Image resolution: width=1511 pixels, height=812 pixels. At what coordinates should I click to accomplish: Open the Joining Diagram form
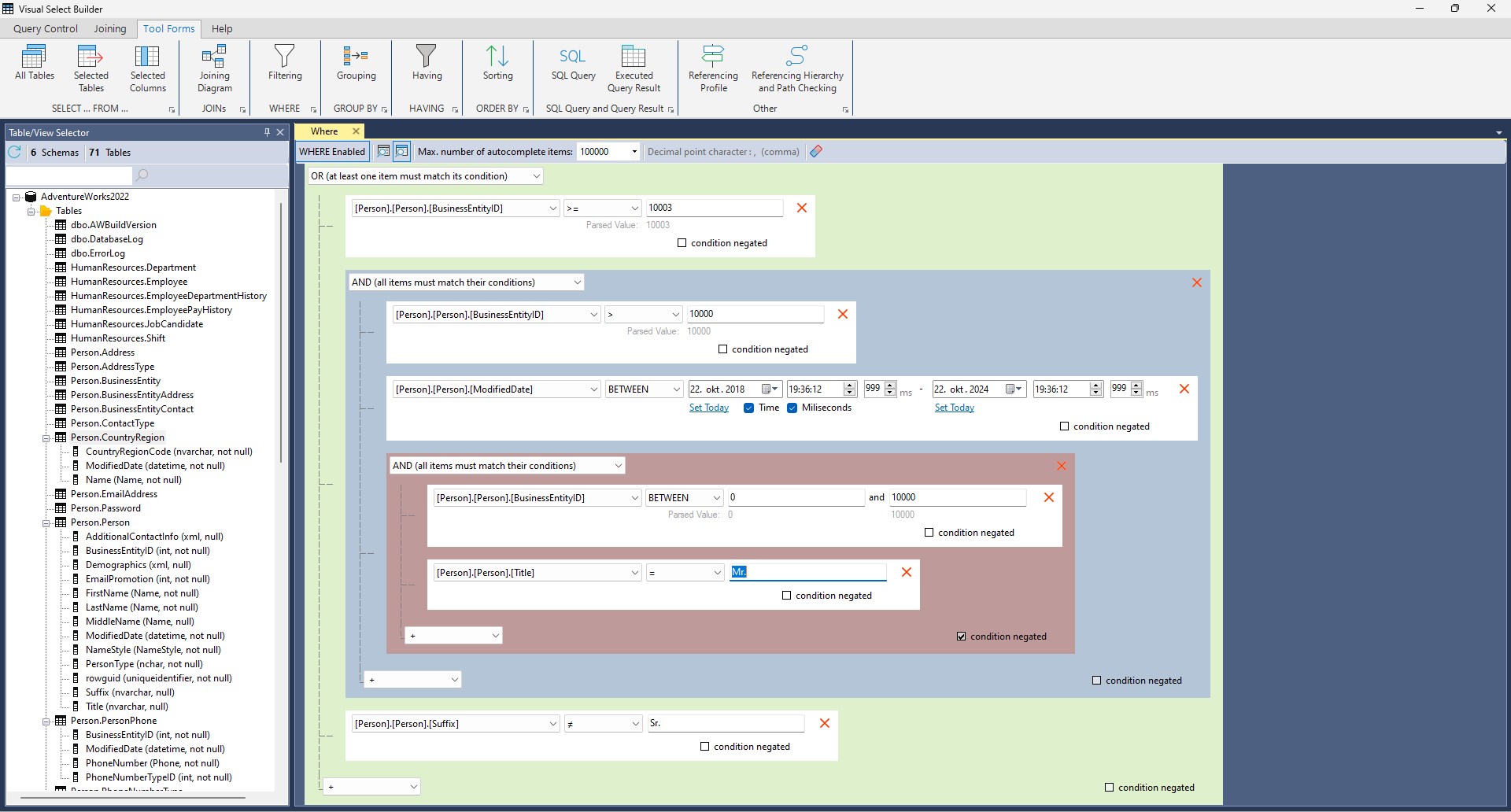214,68
